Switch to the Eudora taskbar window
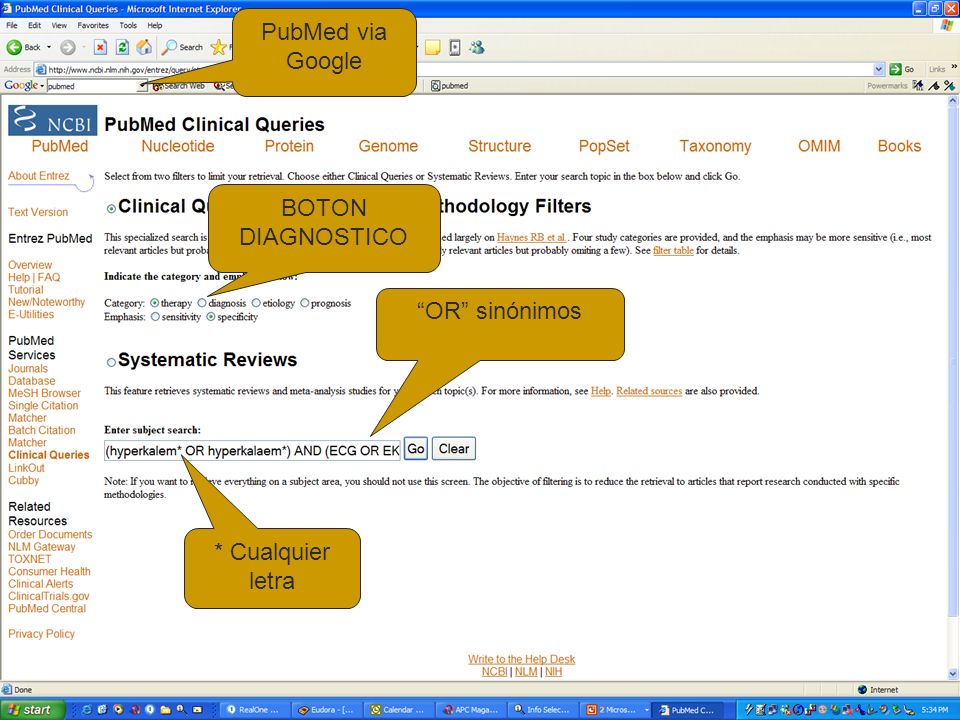Viewport: 960px width, 720px height. tap(325, 710)
